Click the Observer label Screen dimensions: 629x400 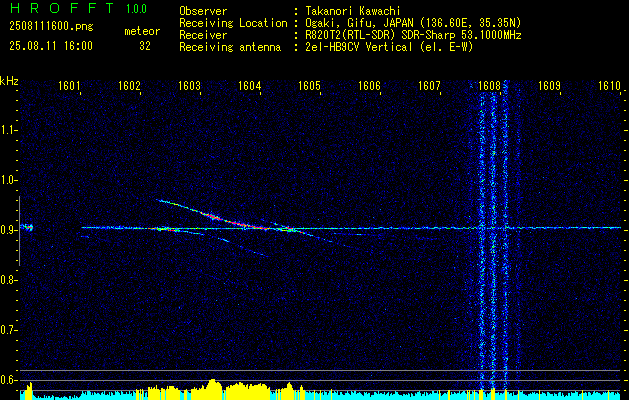coord(203,11)
